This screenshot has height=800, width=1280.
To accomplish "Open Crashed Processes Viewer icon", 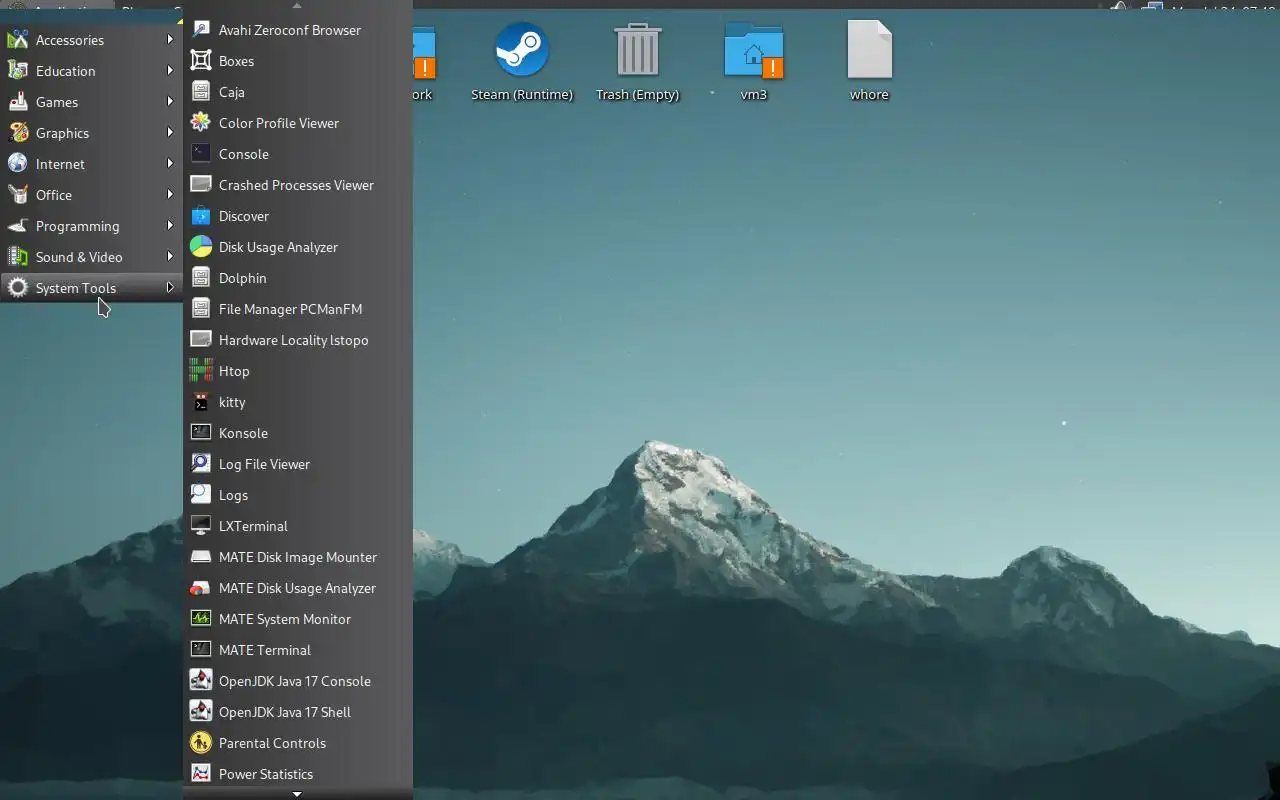I will tap(201, 185).
